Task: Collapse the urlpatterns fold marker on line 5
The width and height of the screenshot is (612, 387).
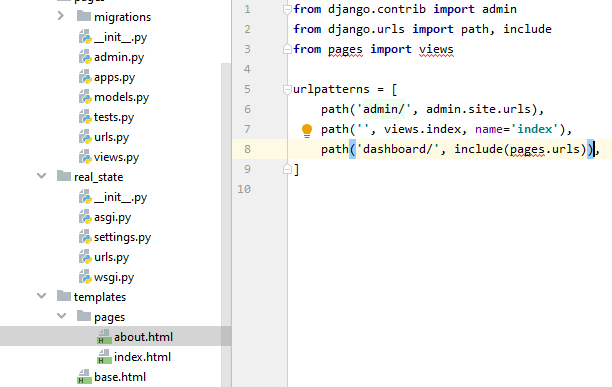Action: point(287,89)
